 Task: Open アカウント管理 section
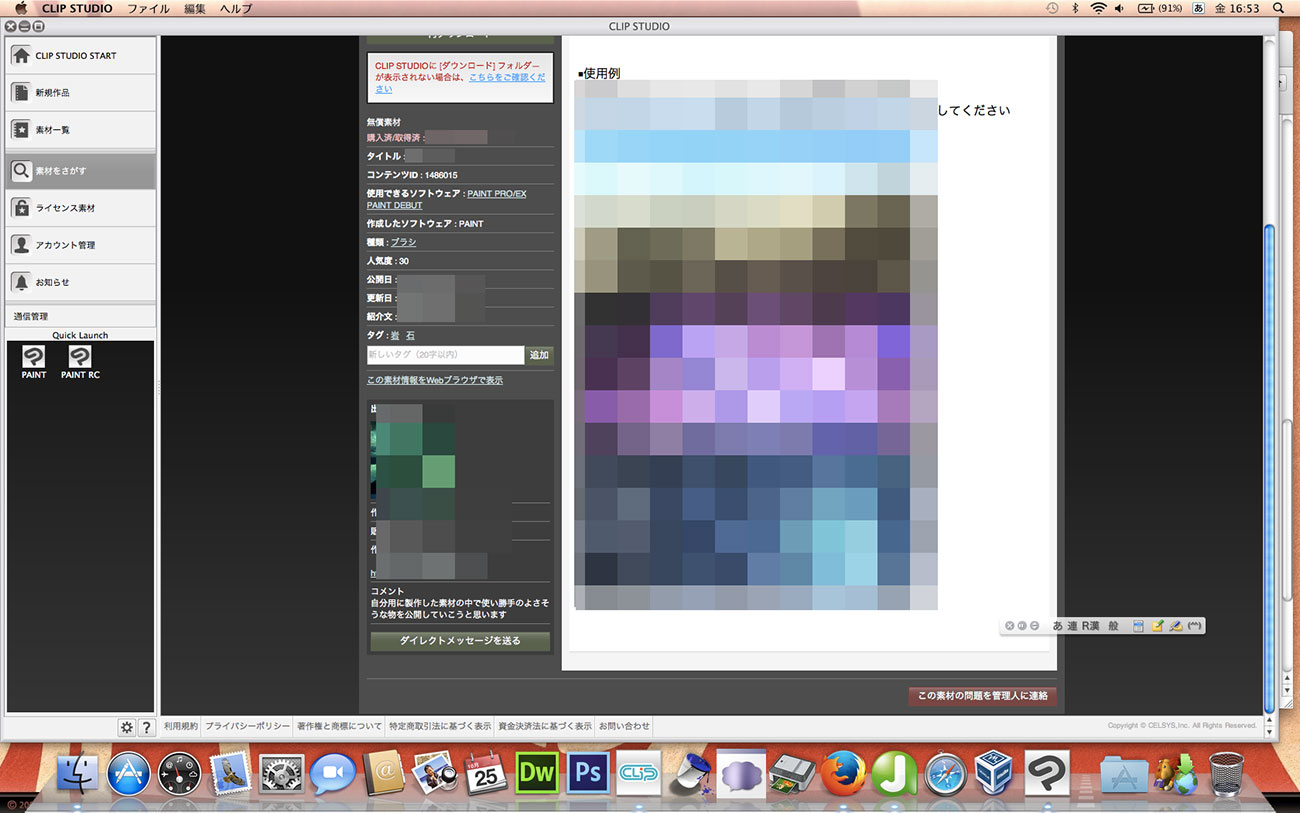(x=80, y=245)
